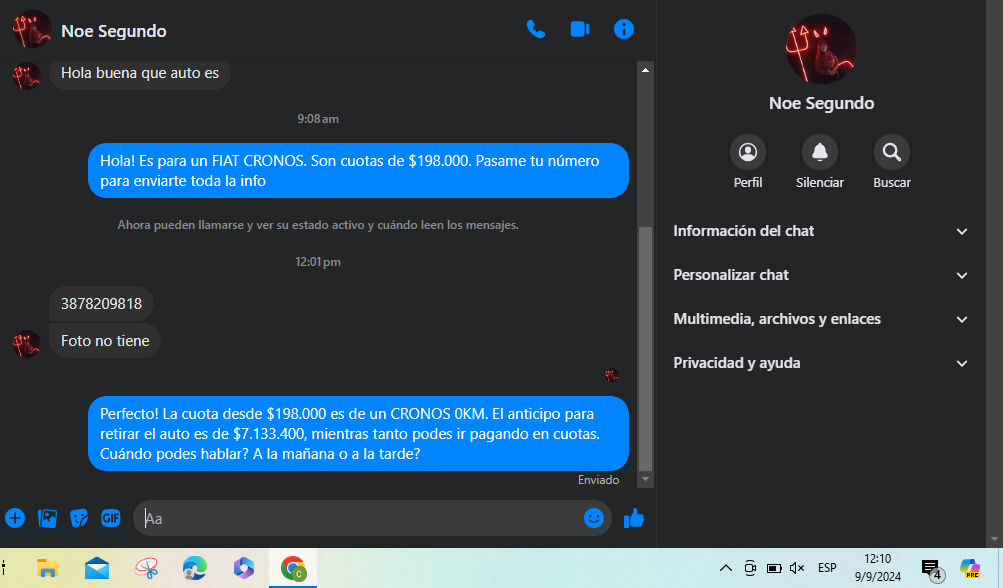Open File Explorer from the taskbar
Image resolution: width=1003 pixels, height=588 pixels.
pyautogui.click(x=47, y=568)
